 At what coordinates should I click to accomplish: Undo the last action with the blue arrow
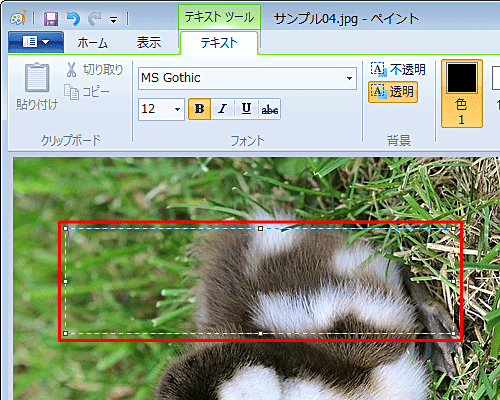(73, 19)
